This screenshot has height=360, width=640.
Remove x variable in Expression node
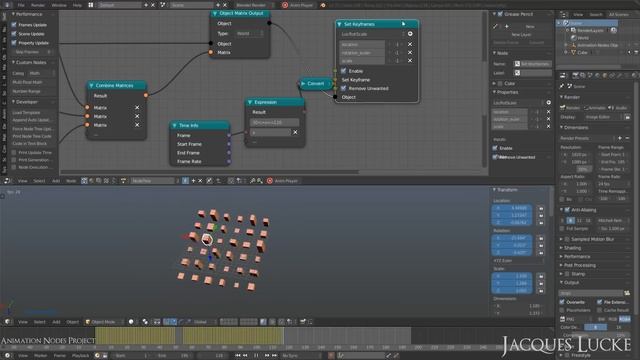(295, 132)
